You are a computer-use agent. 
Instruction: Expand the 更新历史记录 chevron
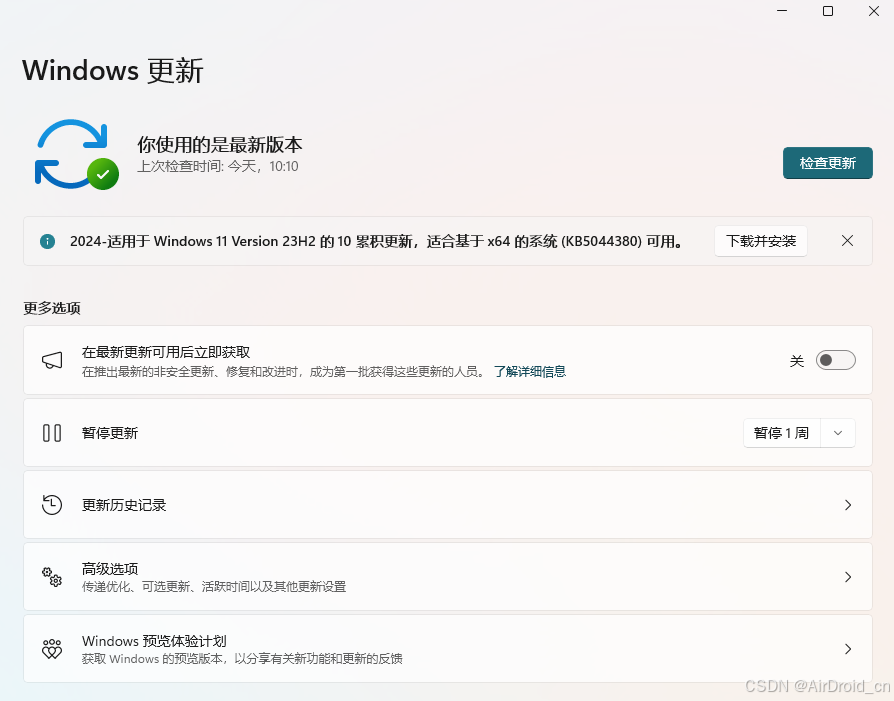point(848,505)
